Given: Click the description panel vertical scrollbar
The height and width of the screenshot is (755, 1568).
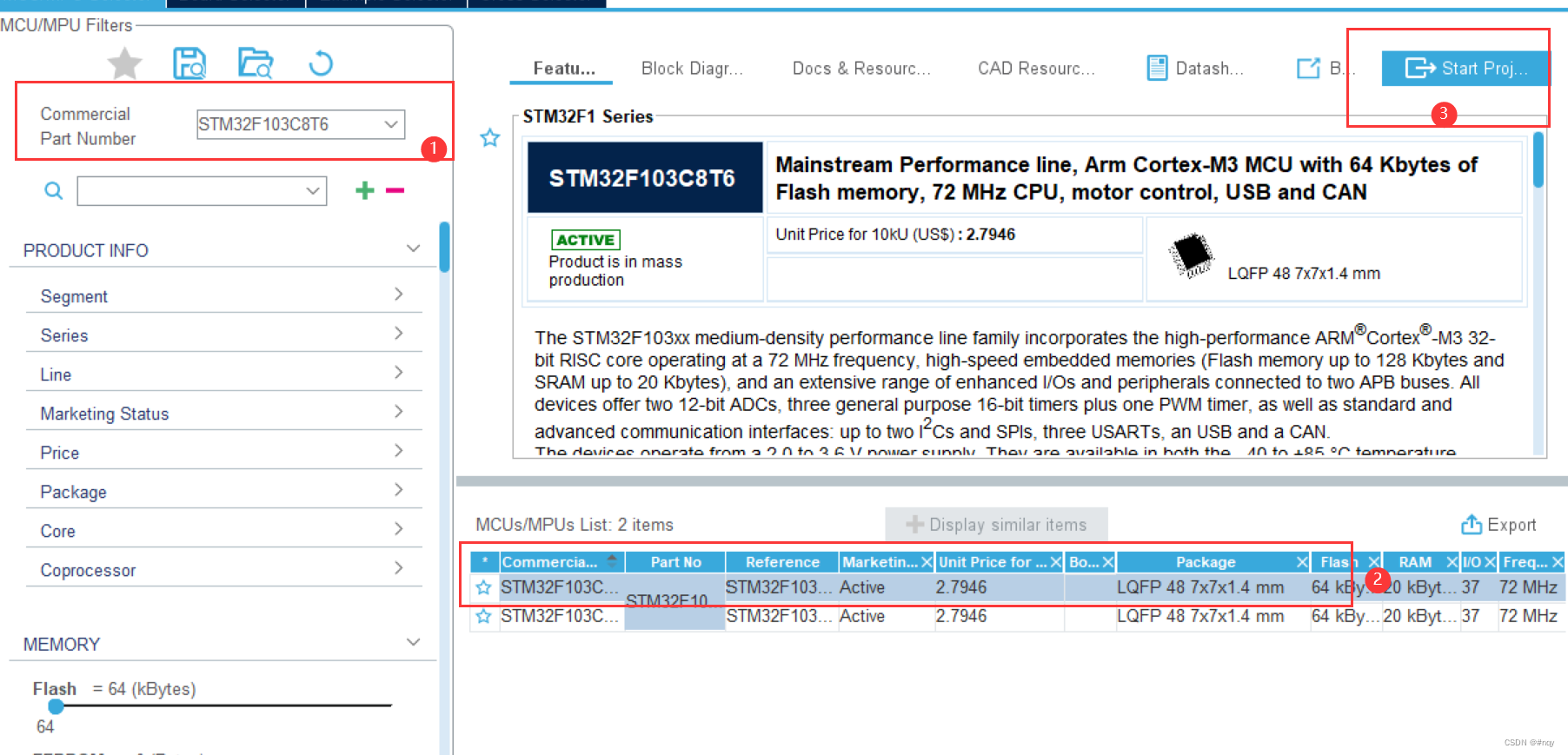Looking at the screenshot, I should [1538, 159].
